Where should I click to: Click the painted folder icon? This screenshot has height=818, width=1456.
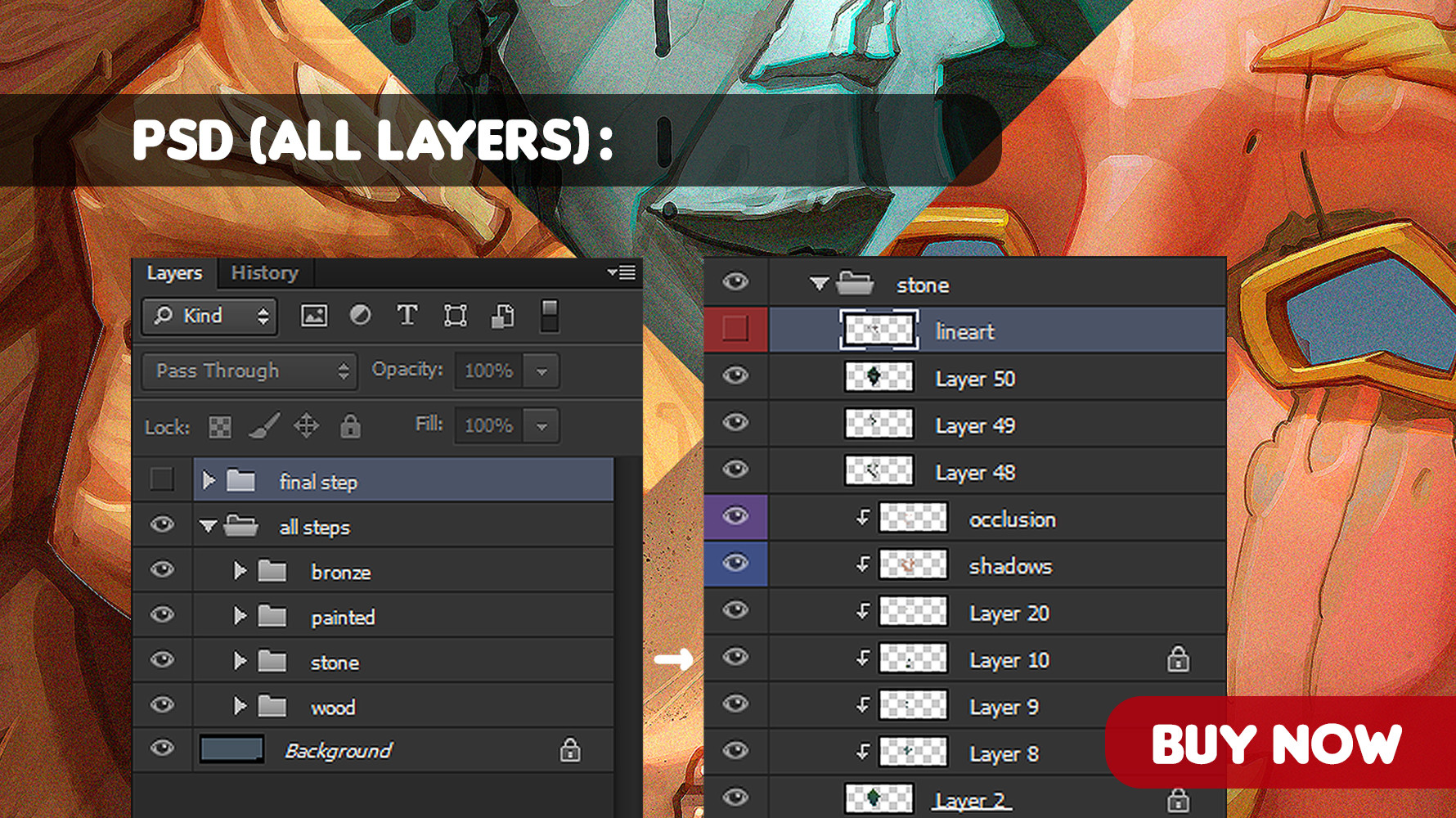point(272,616)
